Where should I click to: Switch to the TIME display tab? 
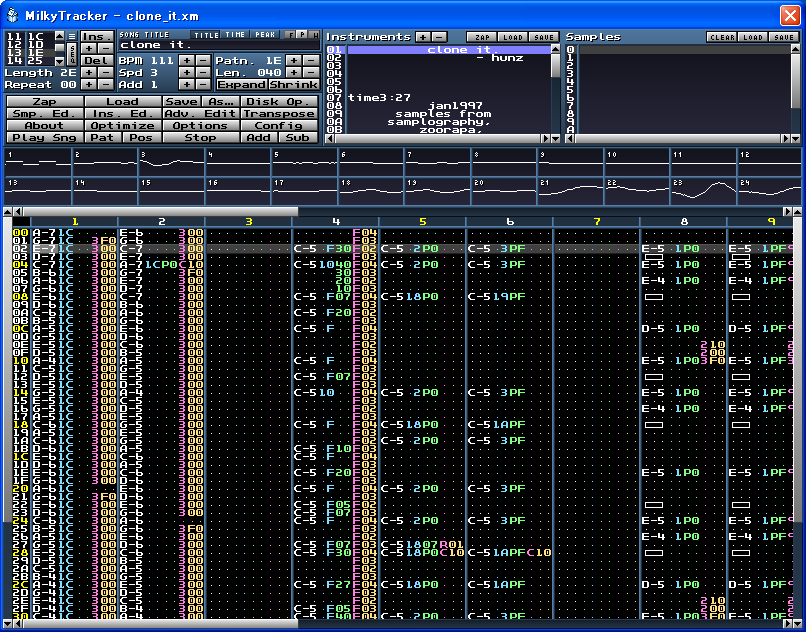tap(235, 35)
